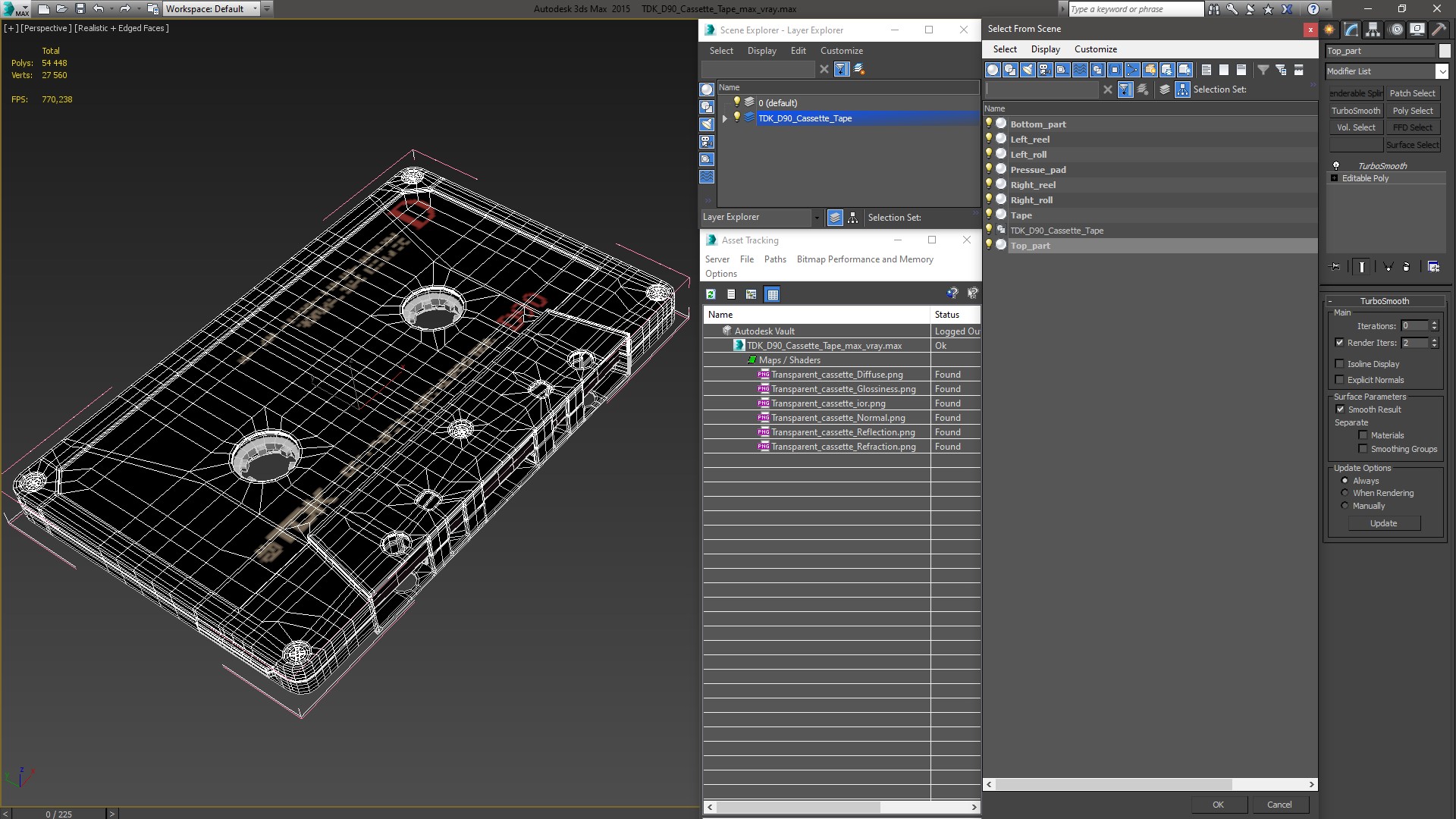Open the Display command panel tab

(x=1417, y=30)
